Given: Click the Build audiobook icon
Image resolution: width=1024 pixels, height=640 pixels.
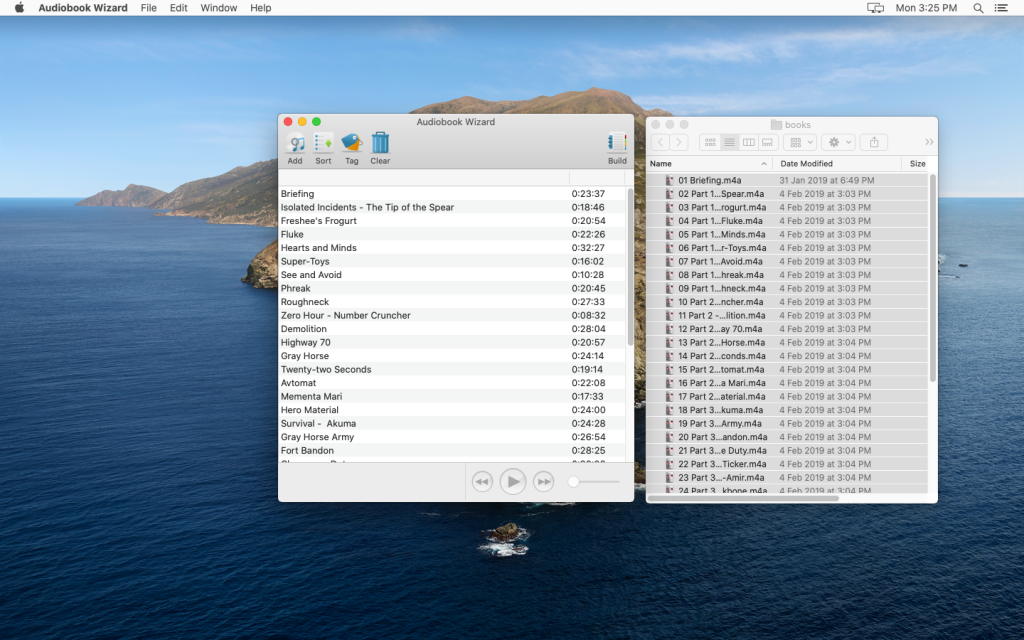Looking at the screenshot, I should [617, 143].
